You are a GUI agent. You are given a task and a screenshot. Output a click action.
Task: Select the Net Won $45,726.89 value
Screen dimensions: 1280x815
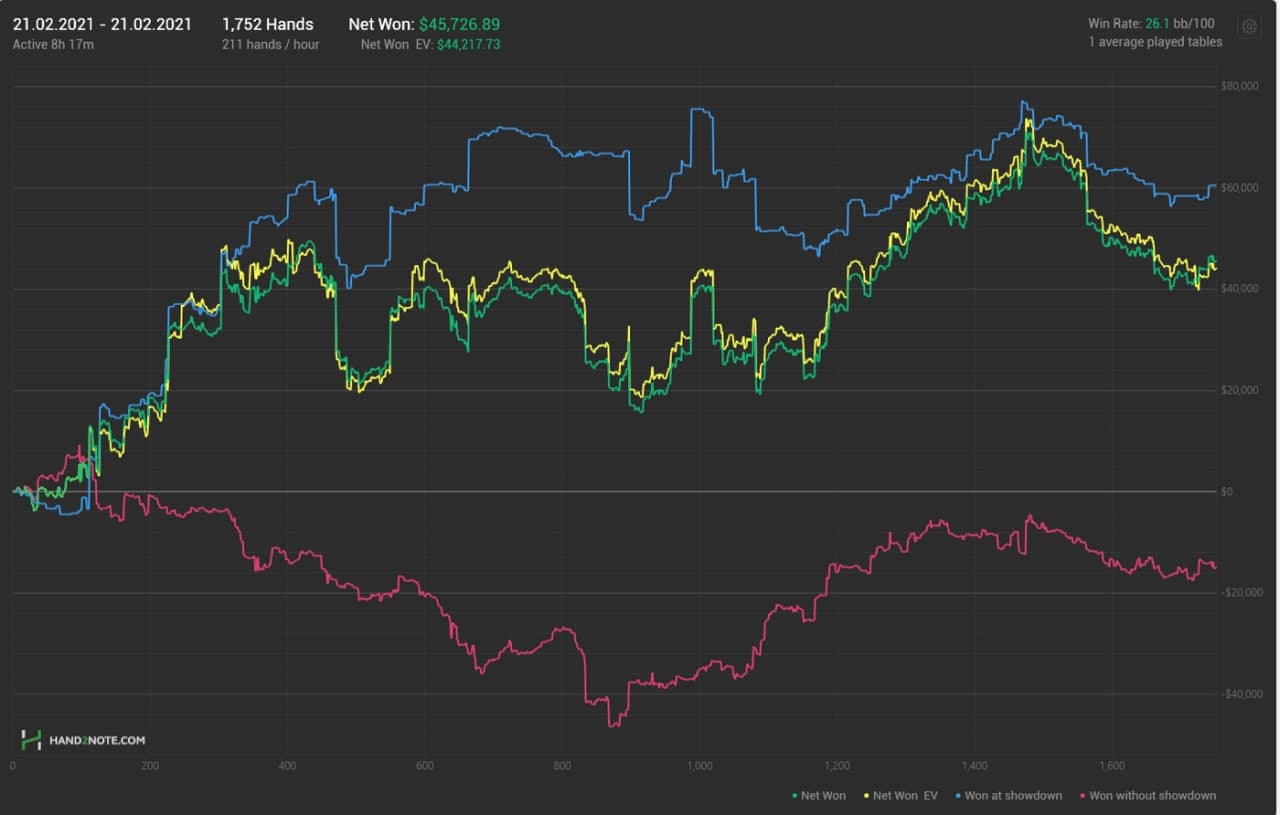click(459, 24)
